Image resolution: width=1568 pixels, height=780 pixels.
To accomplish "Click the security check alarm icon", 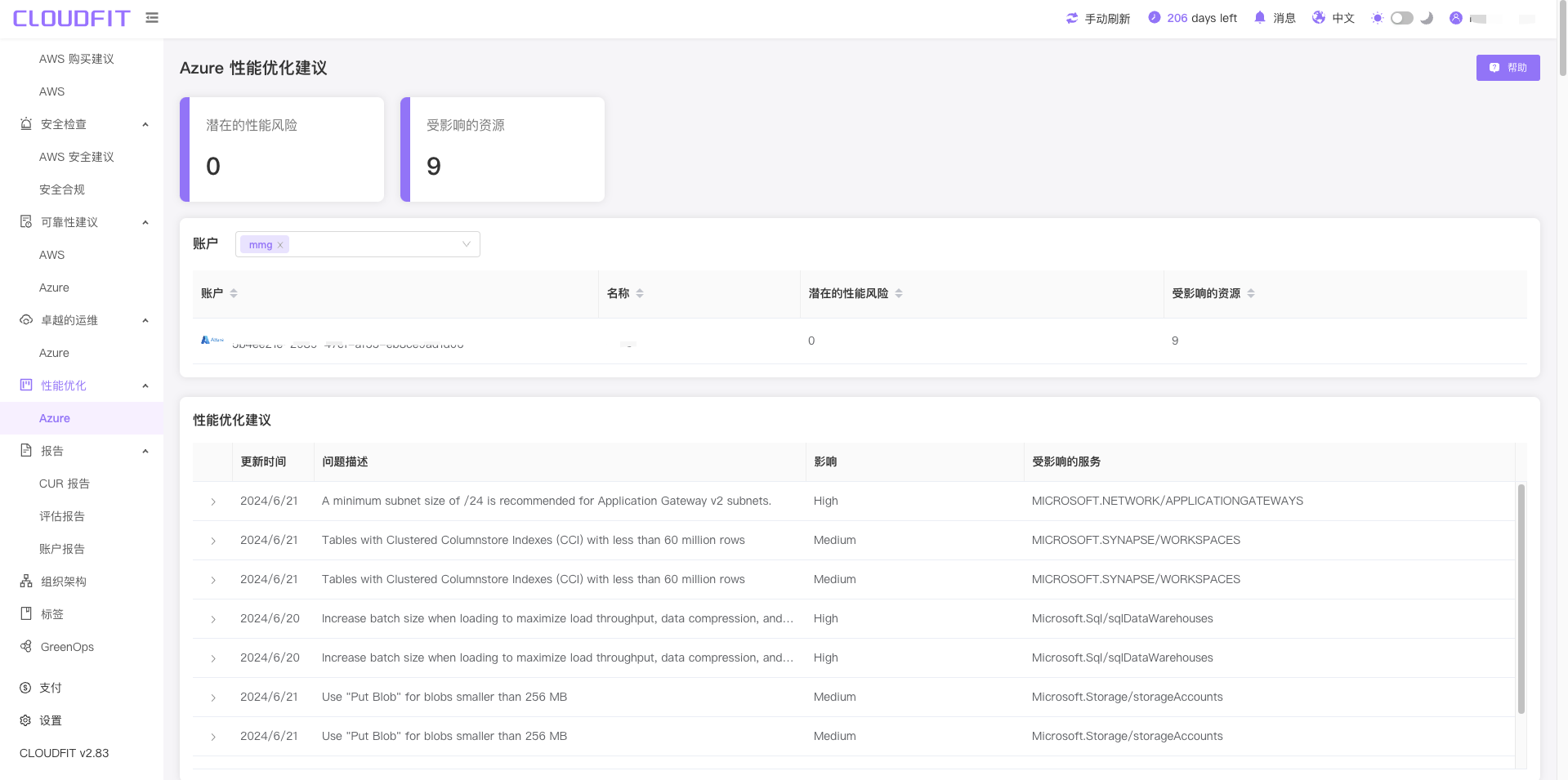I will click(26, 124).
